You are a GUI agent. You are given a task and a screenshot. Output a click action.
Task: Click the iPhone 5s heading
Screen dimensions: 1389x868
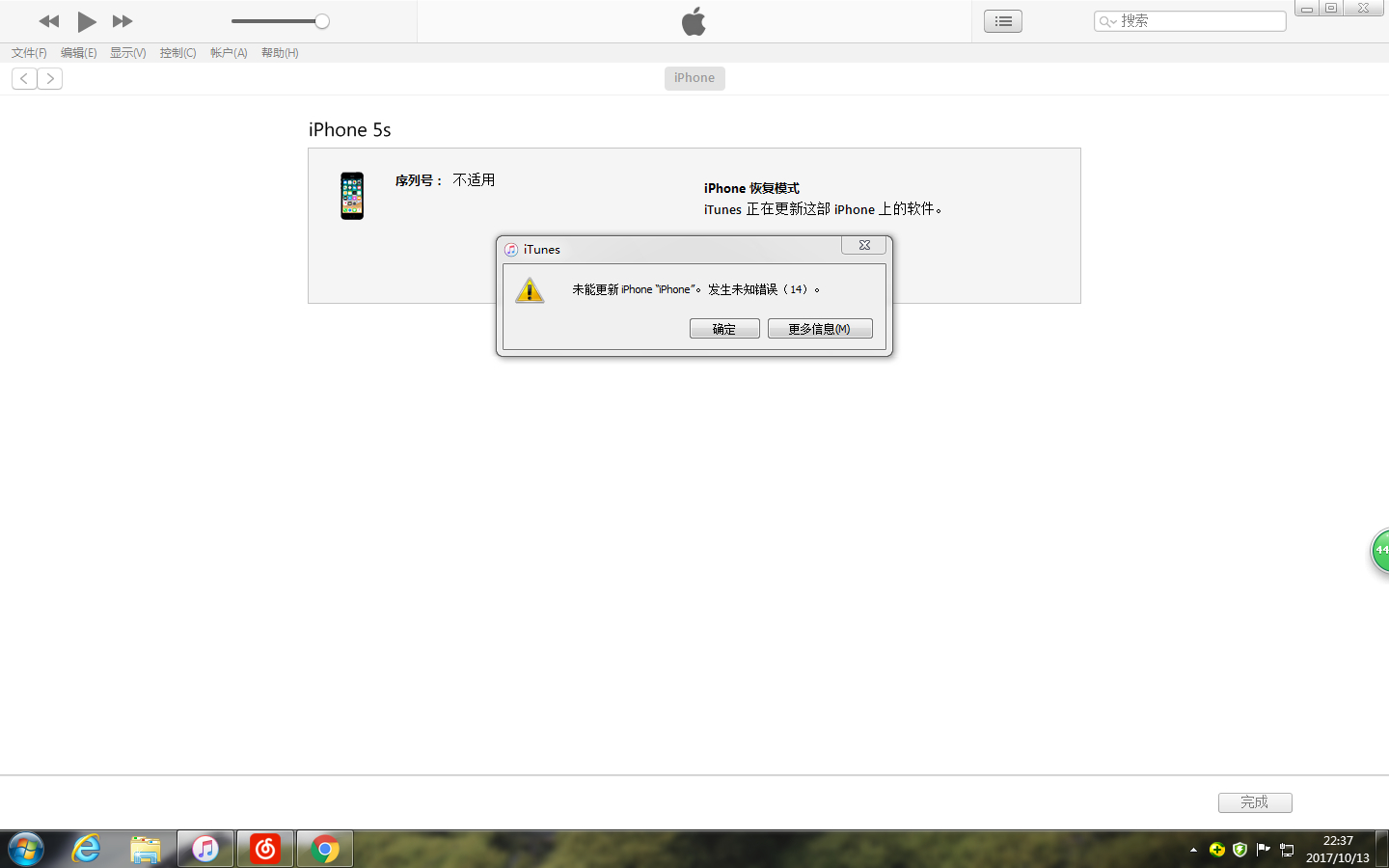pos(349,130)
